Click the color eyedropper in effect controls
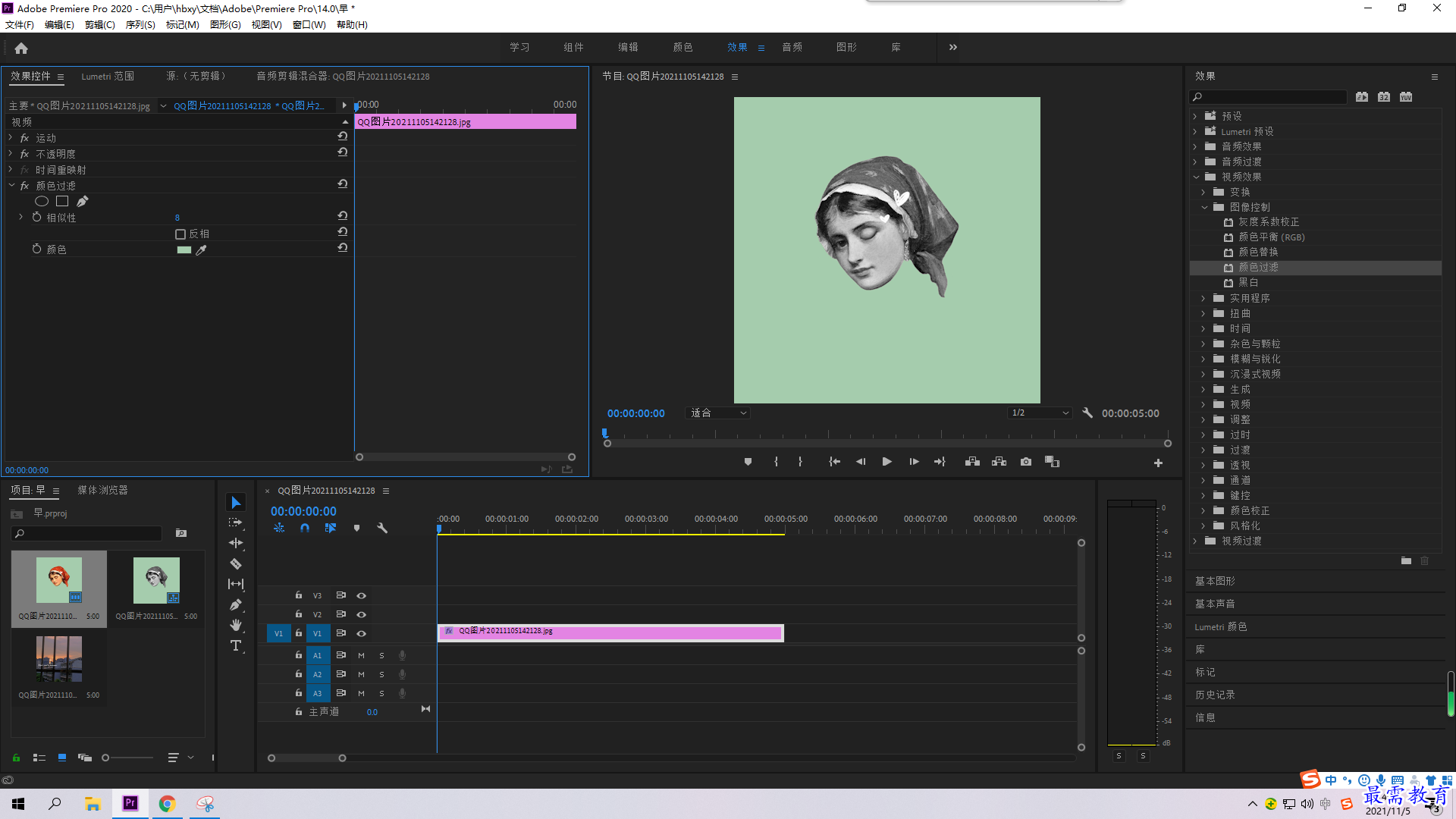This screenshot has height=819, width=1456. (201, 249)
